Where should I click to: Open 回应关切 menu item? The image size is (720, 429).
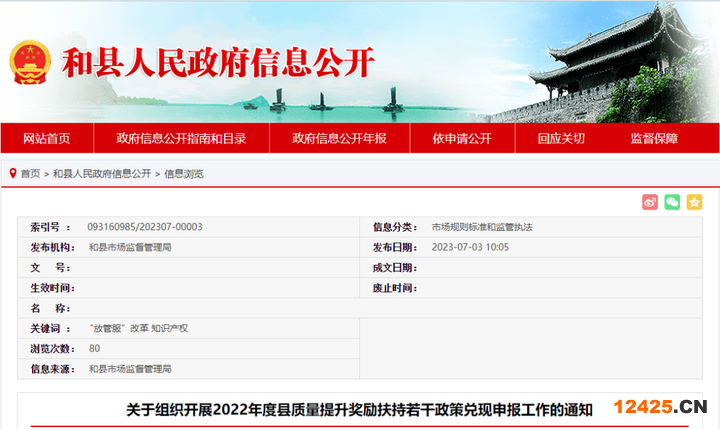(x=561, y=138)
